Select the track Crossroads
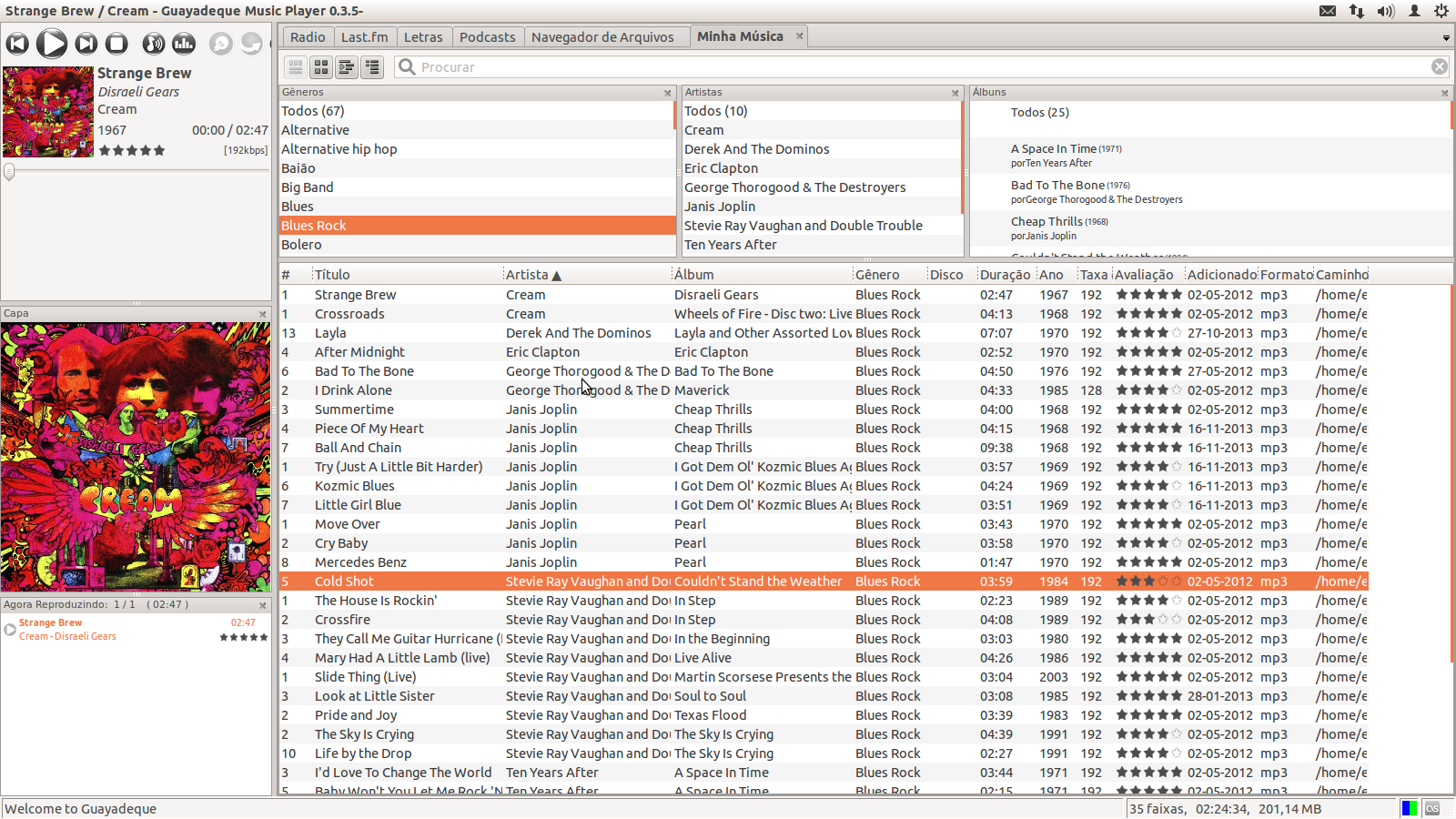 pos(824,314)
